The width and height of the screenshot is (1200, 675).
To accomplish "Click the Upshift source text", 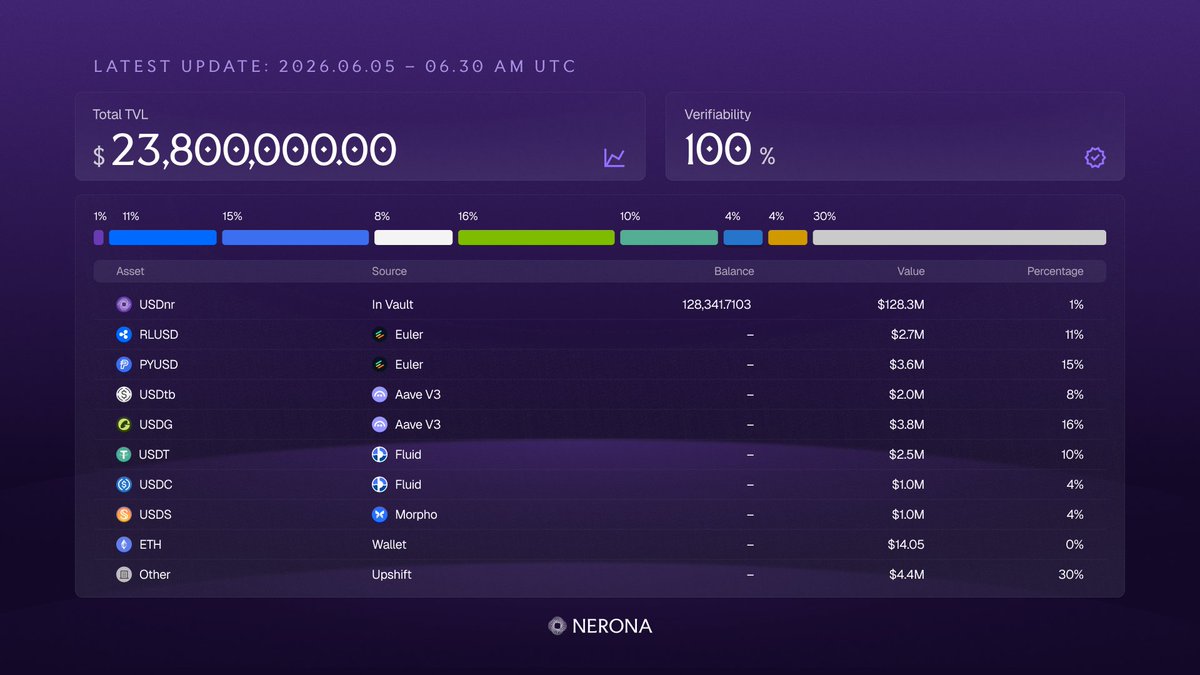I will click(x=392, y=574).
